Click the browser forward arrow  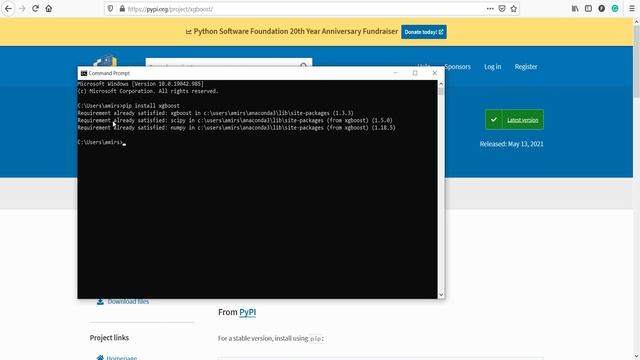point(22,9)
